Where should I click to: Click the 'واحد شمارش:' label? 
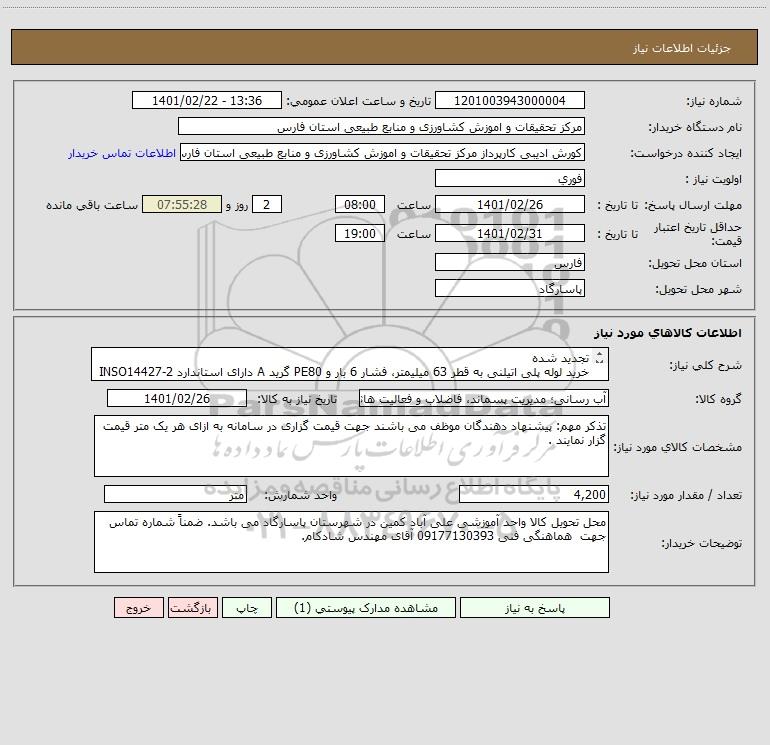coord(301,496)
